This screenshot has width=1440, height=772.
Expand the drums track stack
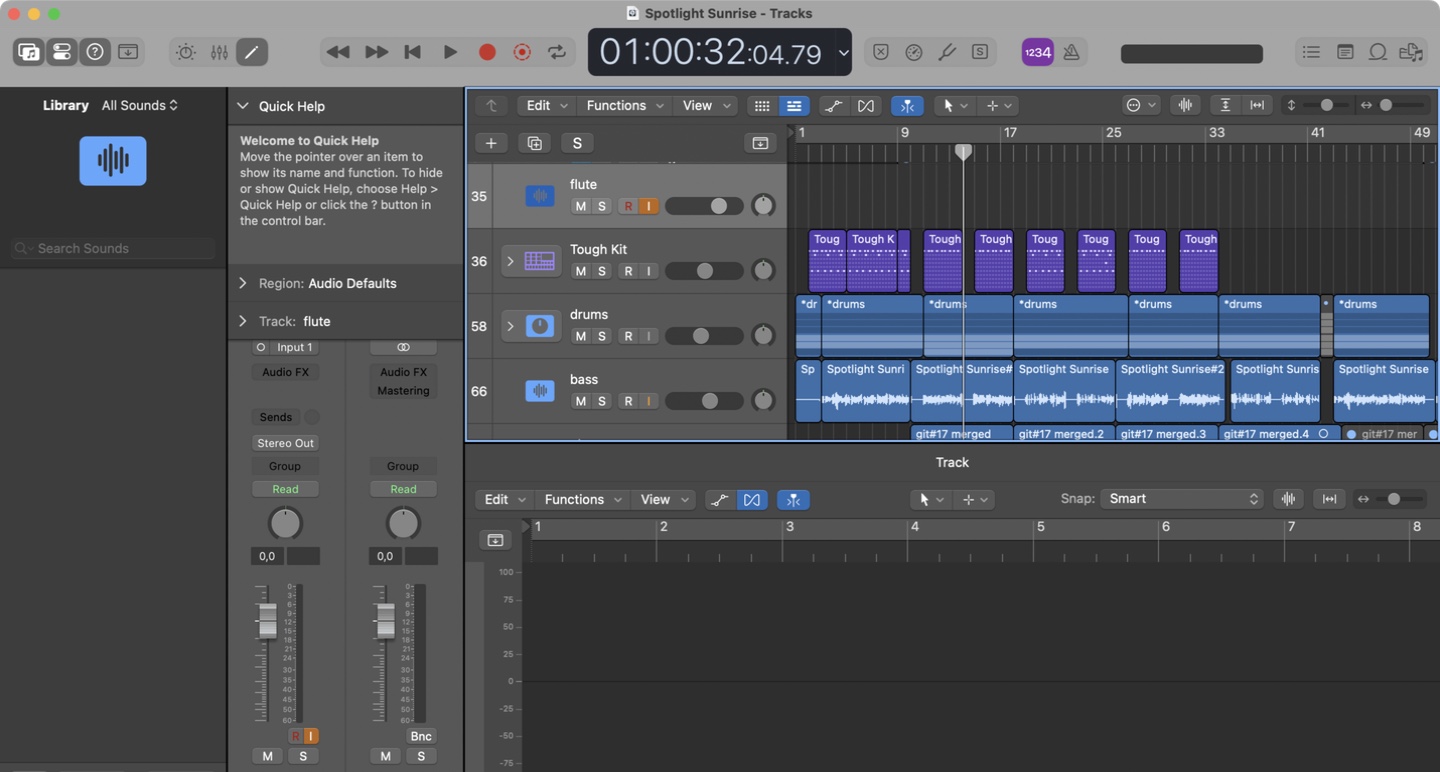point(510,326)
